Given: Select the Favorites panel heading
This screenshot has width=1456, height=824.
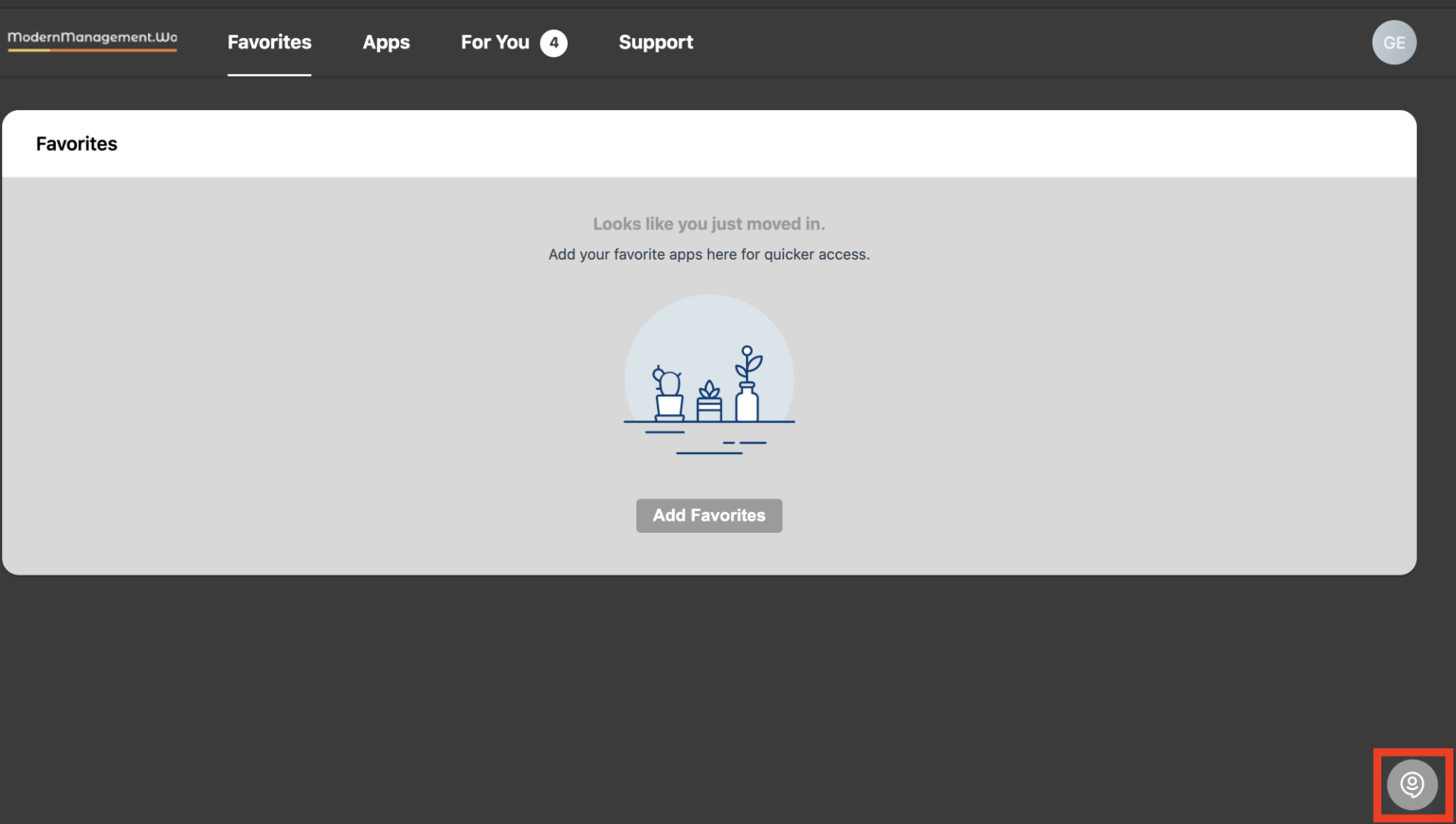Looking at the screenshot, I should 76,143.
